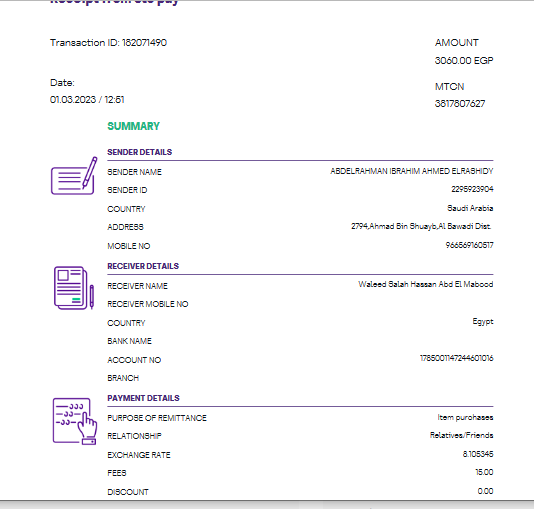Screen dimensions: 534x509
Task: Select receiver name Waleed Salah Hassan Abd El Mabood
Action: pyautogui.click(x=426, y=284)
